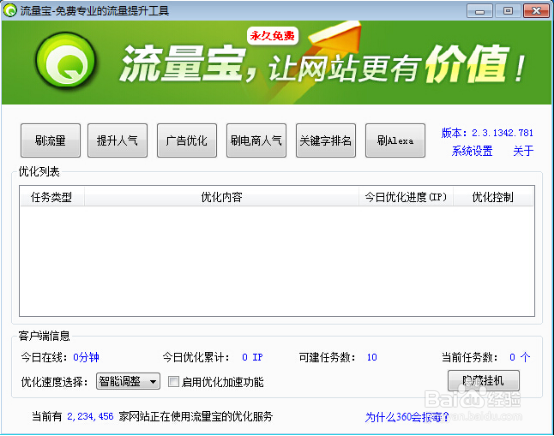Click the title bar app icon
The height and width of the screenshot is (436, 554).
pos(10,11)
